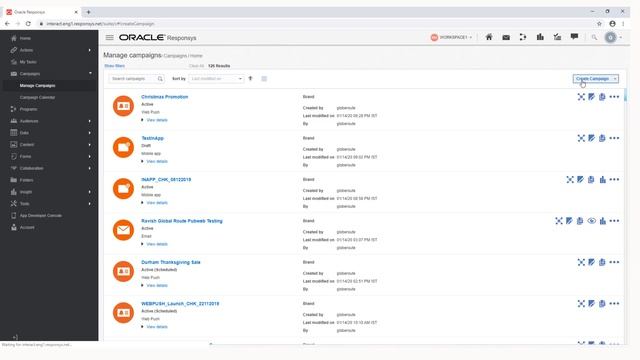
Task: Click the edit icon for TestInApp
Action: pos(591,138)
